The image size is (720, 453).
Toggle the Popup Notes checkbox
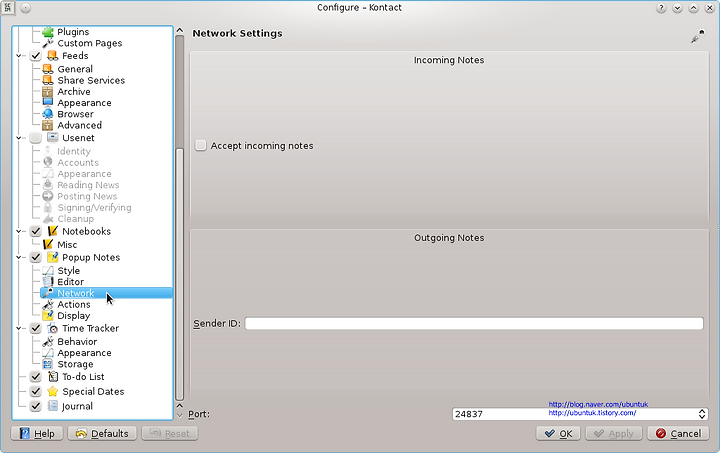pyautogui.click(x=35, y=257)
